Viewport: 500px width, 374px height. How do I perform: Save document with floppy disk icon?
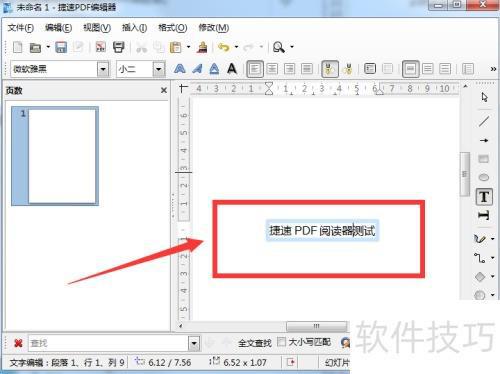[x=61, y=47]
